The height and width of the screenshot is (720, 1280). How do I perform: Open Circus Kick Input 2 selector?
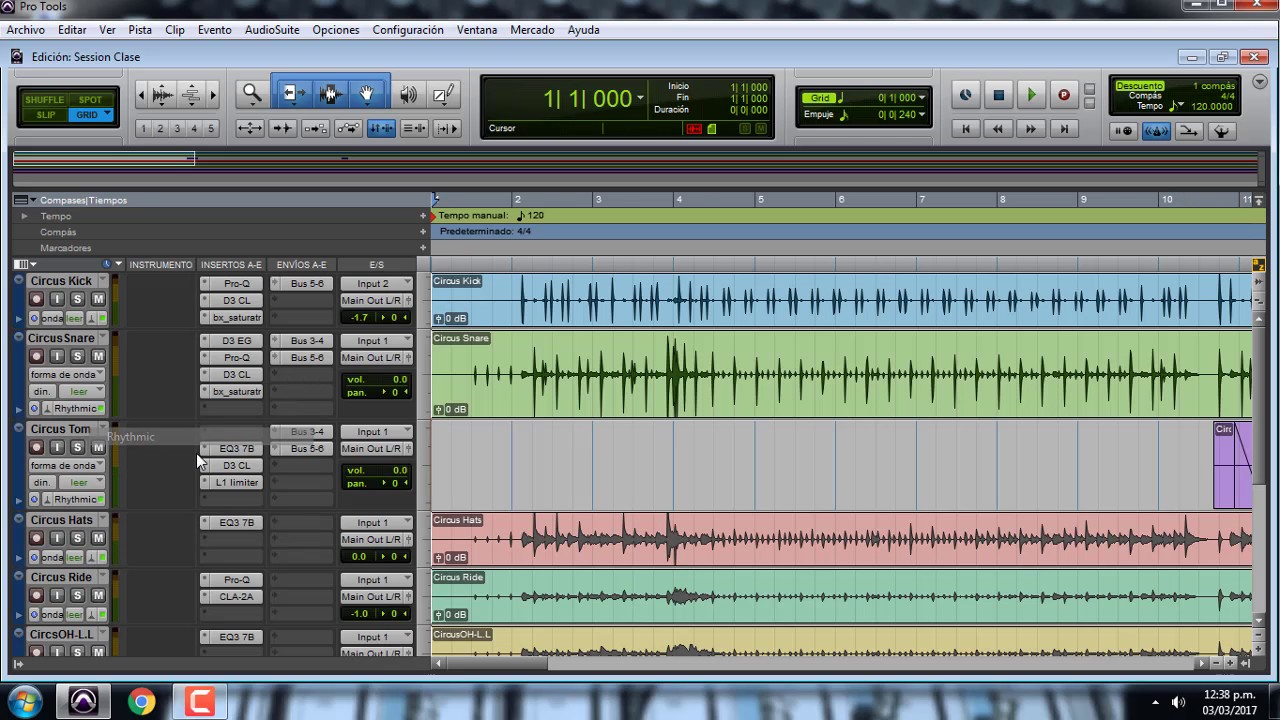pyautogui.click(x=376, y=283)
